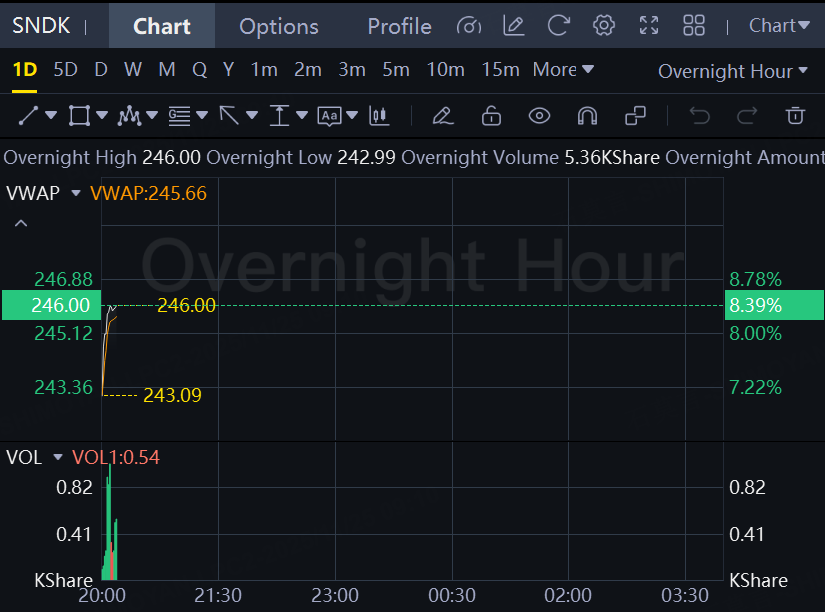Toggle magnet snap mode
The height and width of the screenshot is (612, 825).
pos(587,116)
